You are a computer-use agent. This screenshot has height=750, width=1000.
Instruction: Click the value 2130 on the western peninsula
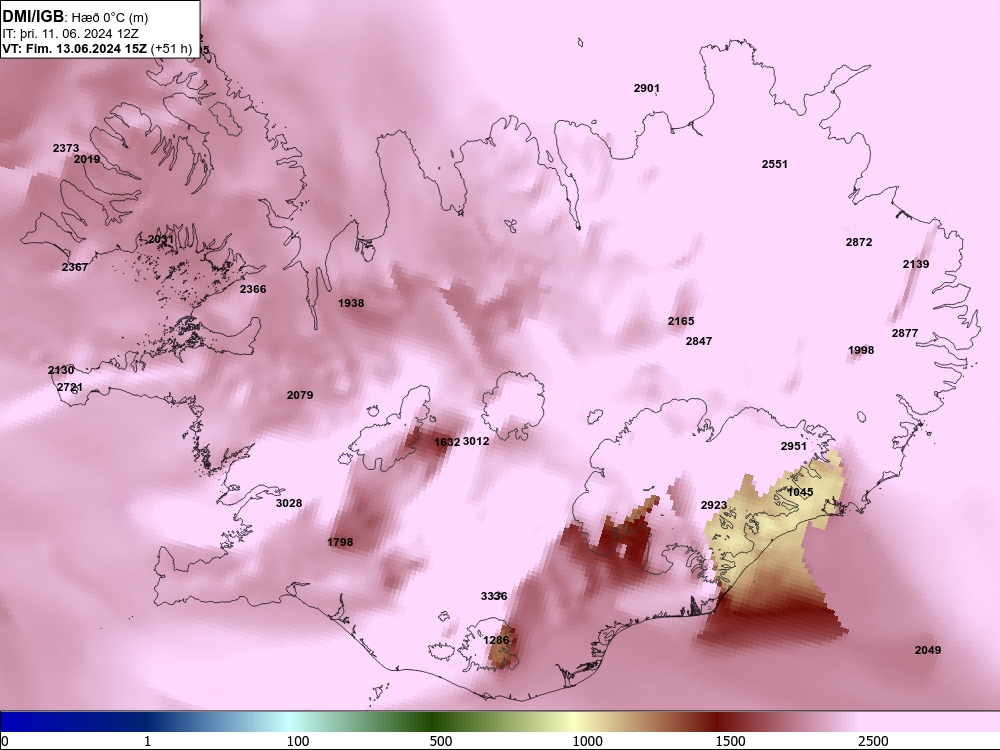click(61, 370)
